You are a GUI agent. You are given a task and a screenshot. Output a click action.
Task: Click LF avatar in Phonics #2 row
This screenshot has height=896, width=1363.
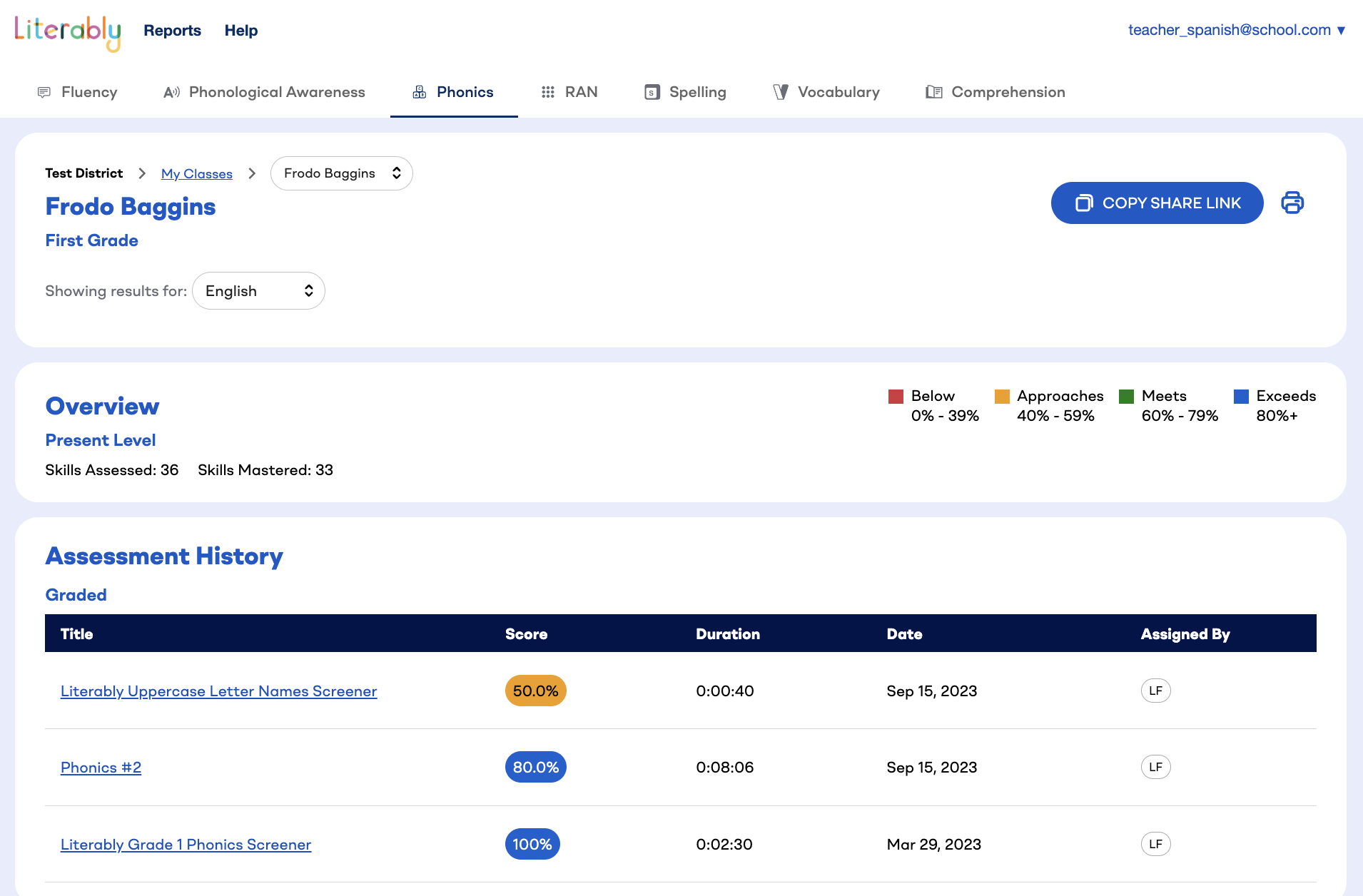pyautogui.click(x=1156, y=767)
